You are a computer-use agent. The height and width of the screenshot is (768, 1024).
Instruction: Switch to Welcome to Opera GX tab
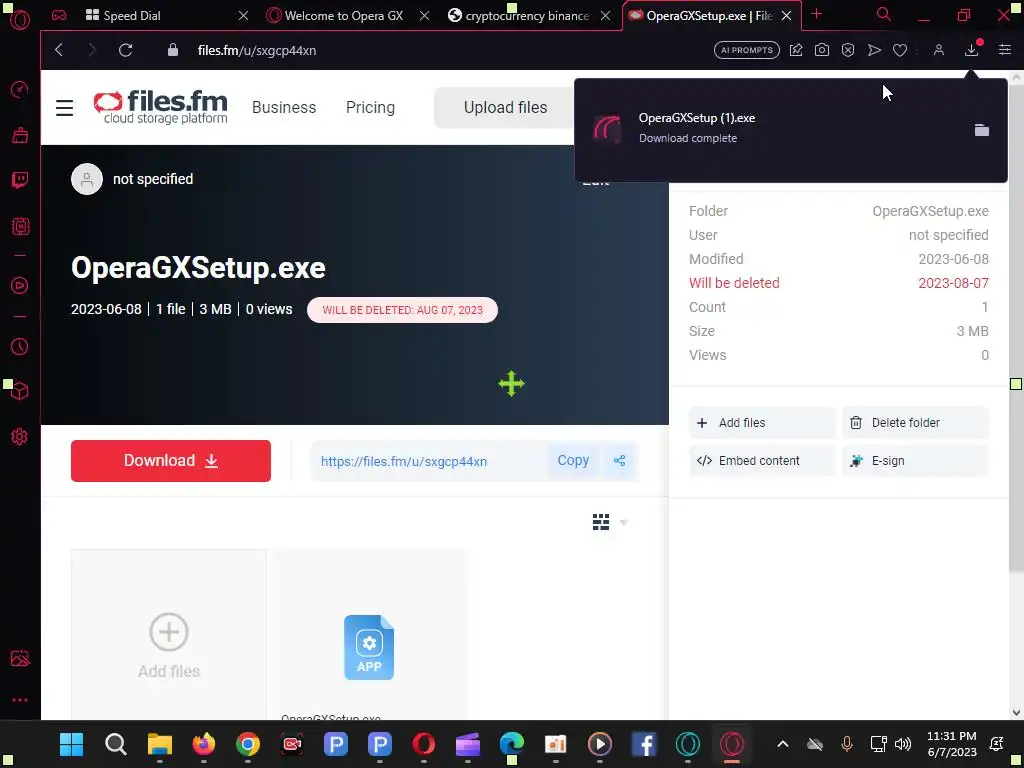tap(344, 15)
